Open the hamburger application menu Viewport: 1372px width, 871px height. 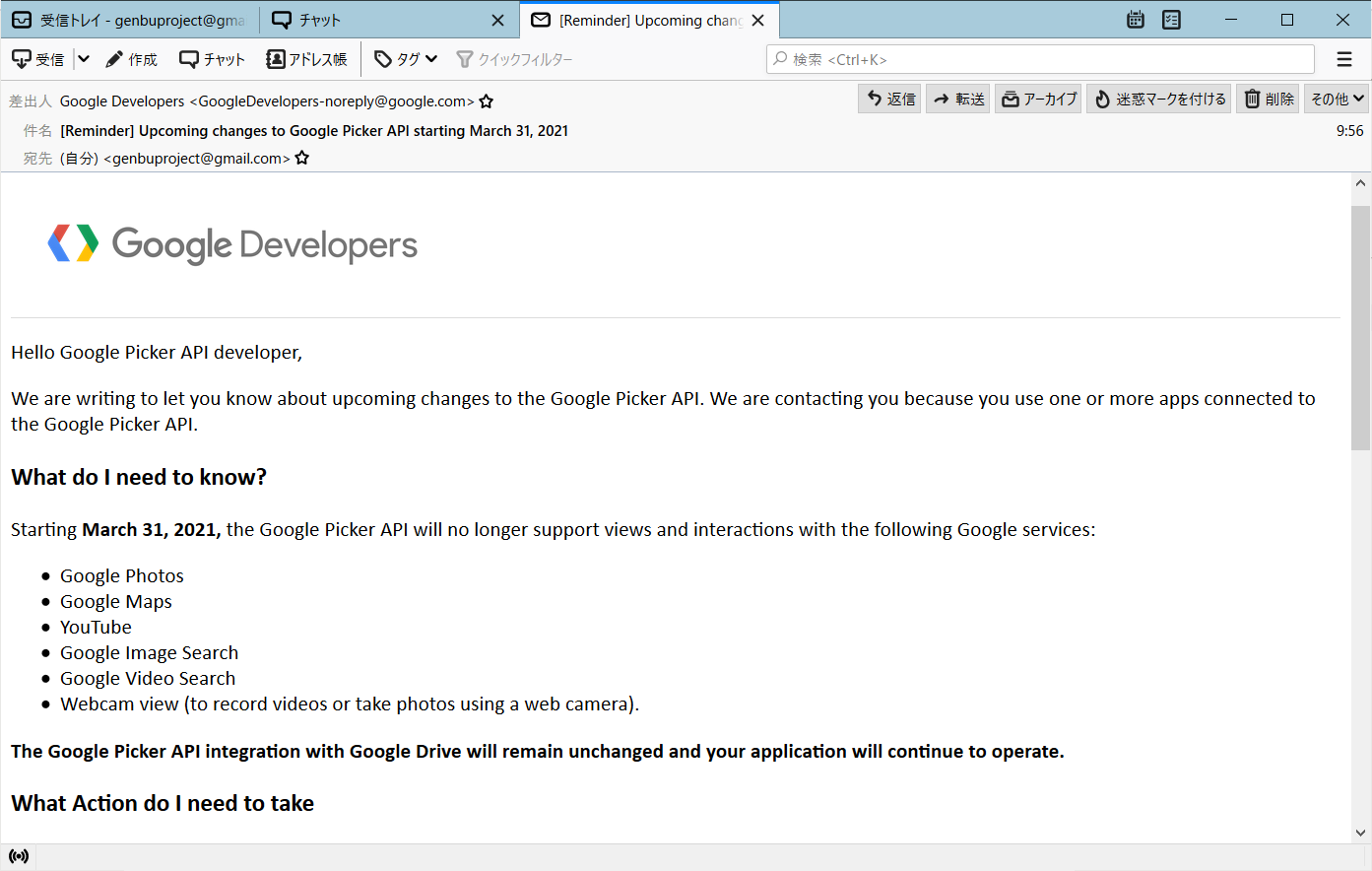click(1344, 59)
